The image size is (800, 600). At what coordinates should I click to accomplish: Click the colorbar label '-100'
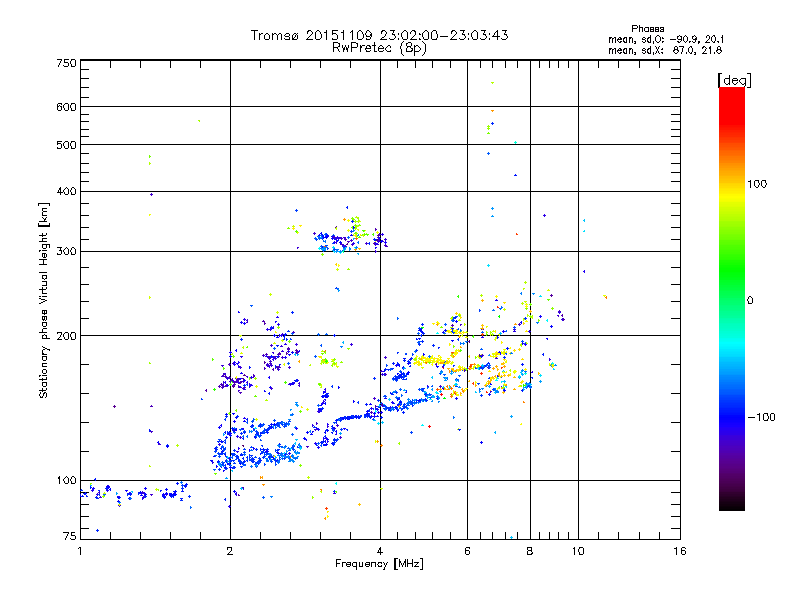(x=761, y=417)
